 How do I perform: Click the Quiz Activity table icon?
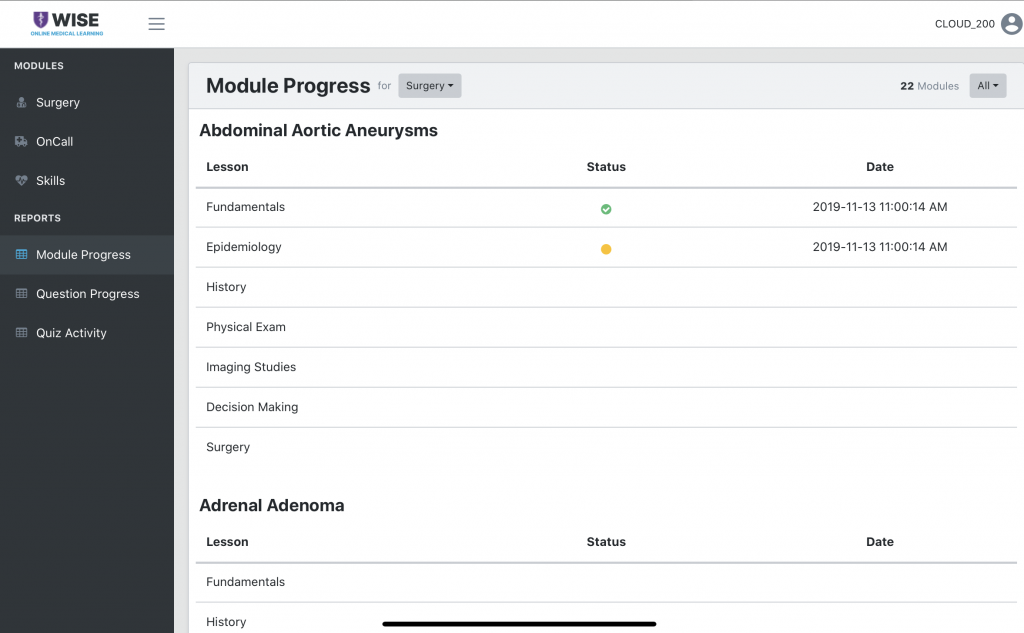pos(21,333)
